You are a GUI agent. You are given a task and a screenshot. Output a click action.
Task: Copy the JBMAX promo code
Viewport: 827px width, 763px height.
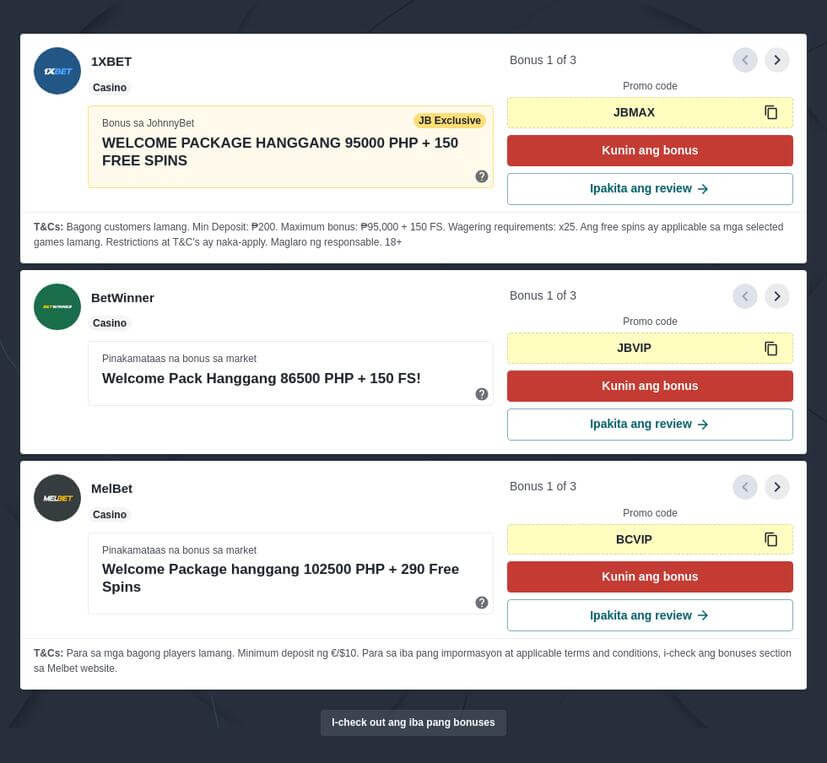tap(771, 113)
